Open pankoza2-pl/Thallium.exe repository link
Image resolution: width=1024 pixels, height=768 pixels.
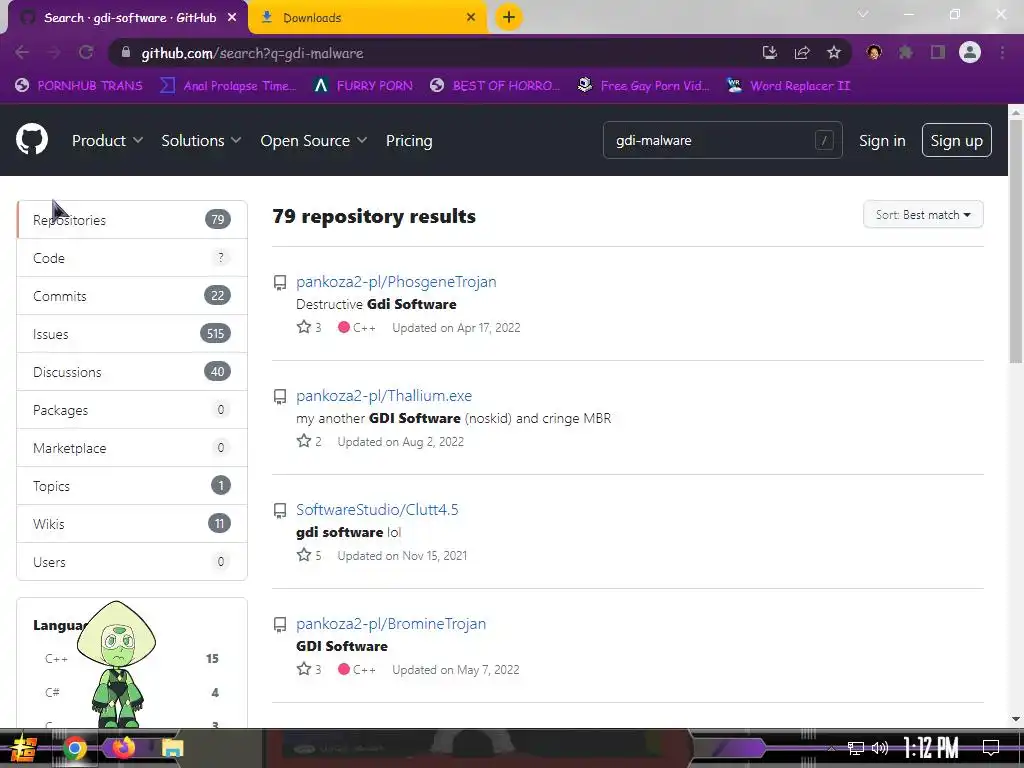click(x=383, y=396)
